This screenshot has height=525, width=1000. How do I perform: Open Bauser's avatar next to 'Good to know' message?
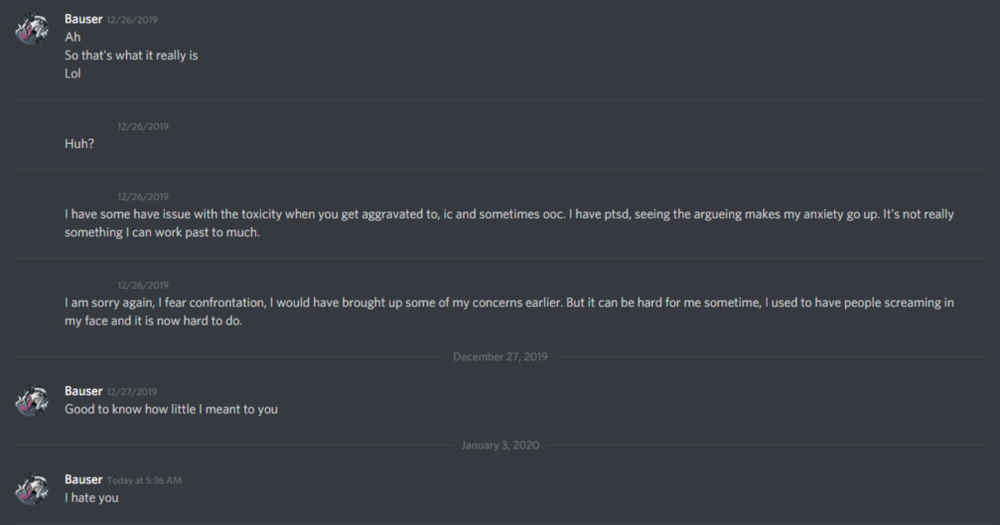(32, 400)
